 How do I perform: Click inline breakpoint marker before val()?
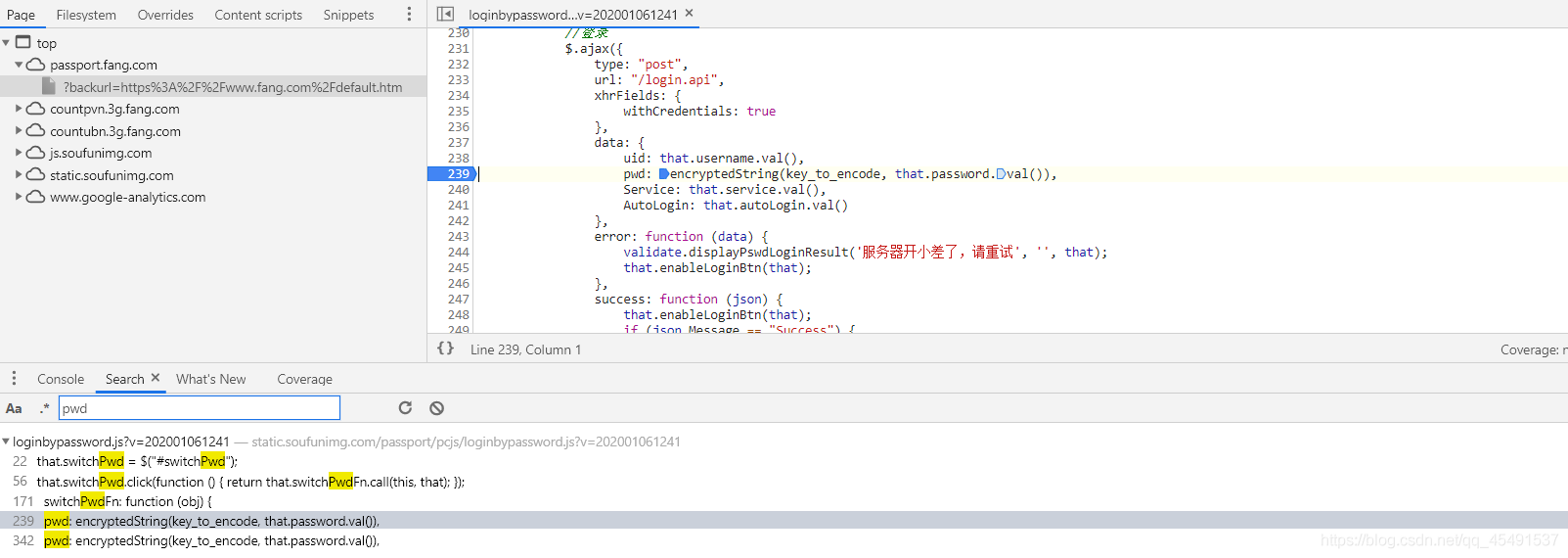[x=1001, y=173]
